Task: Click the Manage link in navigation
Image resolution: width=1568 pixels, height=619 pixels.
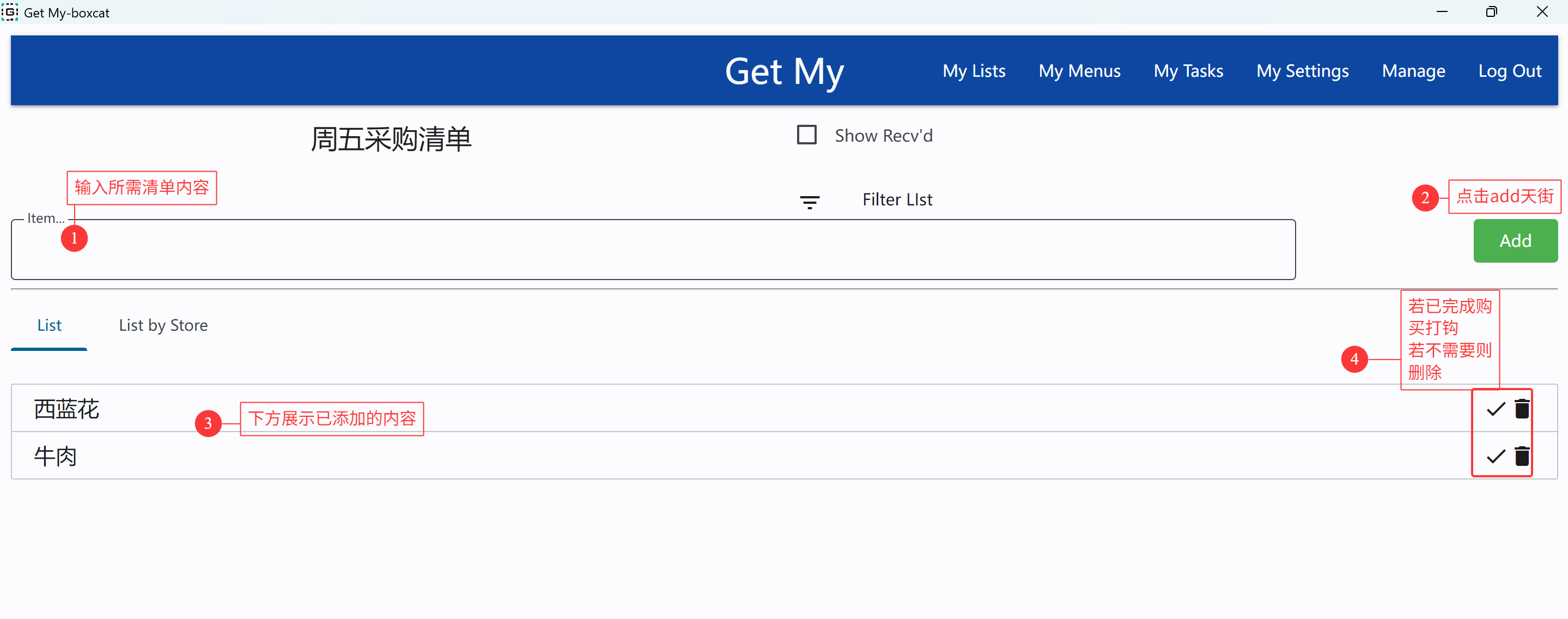Action: click(x=1413, y=71)
